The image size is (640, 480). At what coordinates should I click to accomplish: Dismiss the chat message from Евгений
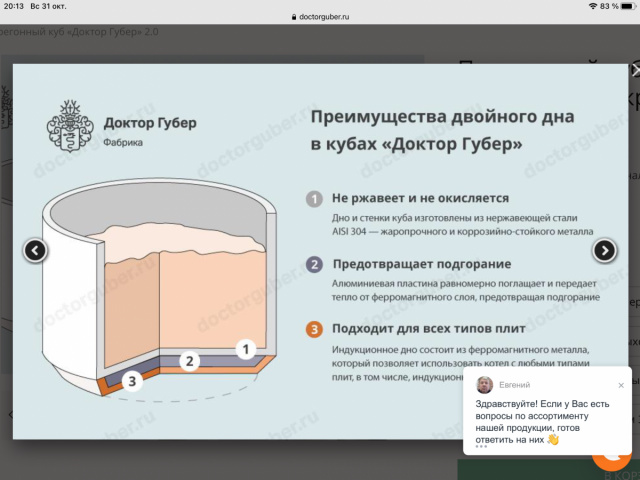[x=621, y=385]
